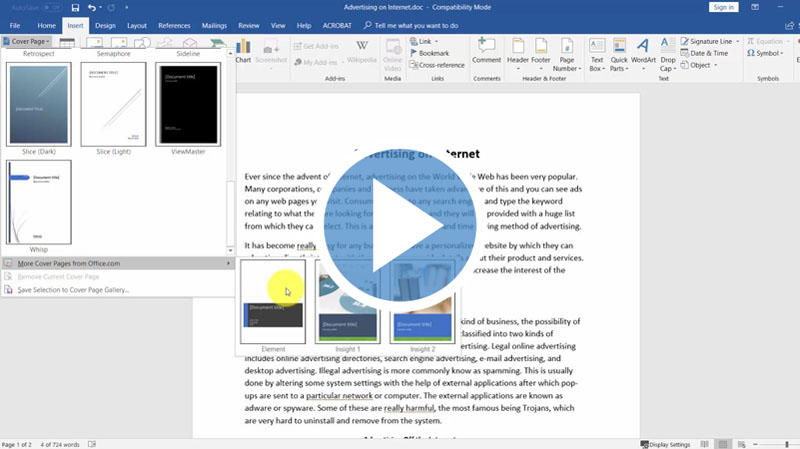Image resolution: width=800 pixels, height=449 pixels.
Task: Click the Bookmark button
Action: pyautogui.click(x=433, y=53)
